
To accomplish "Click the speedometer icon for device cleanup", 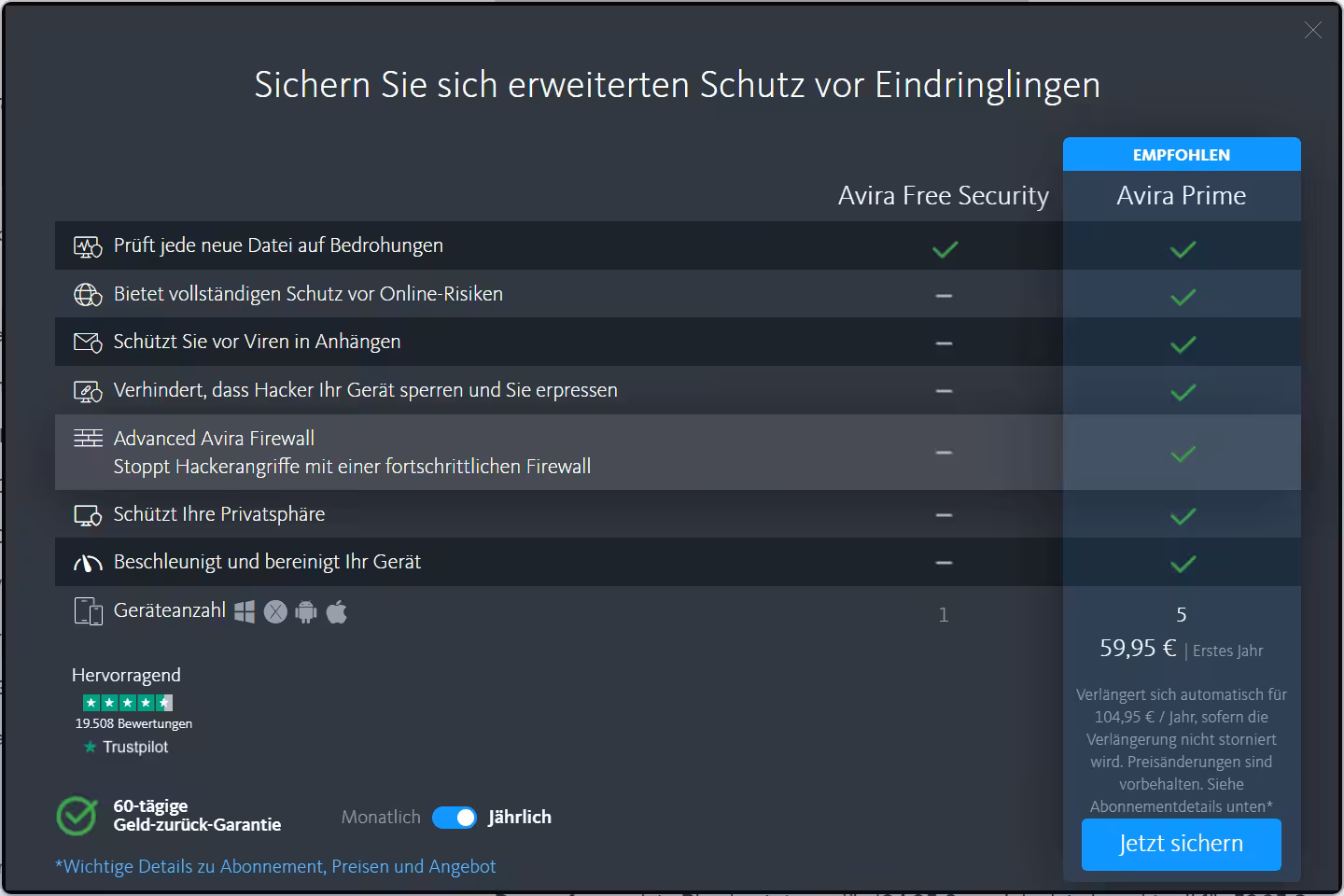I will [x=87, y=562].
